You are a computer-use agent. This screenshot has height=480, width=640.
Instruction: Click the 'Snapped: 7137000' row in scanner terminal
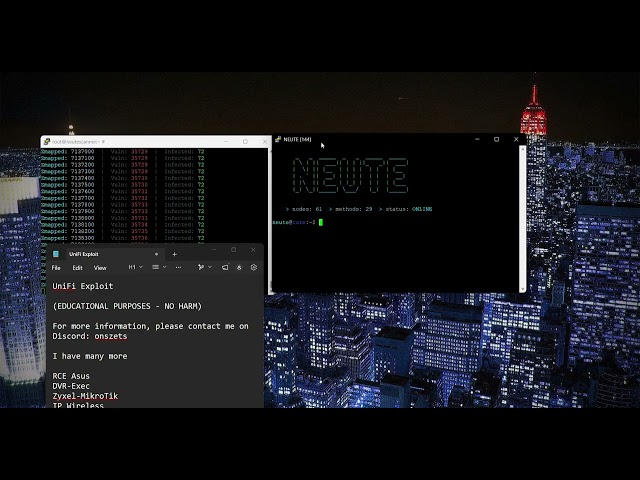122,151
